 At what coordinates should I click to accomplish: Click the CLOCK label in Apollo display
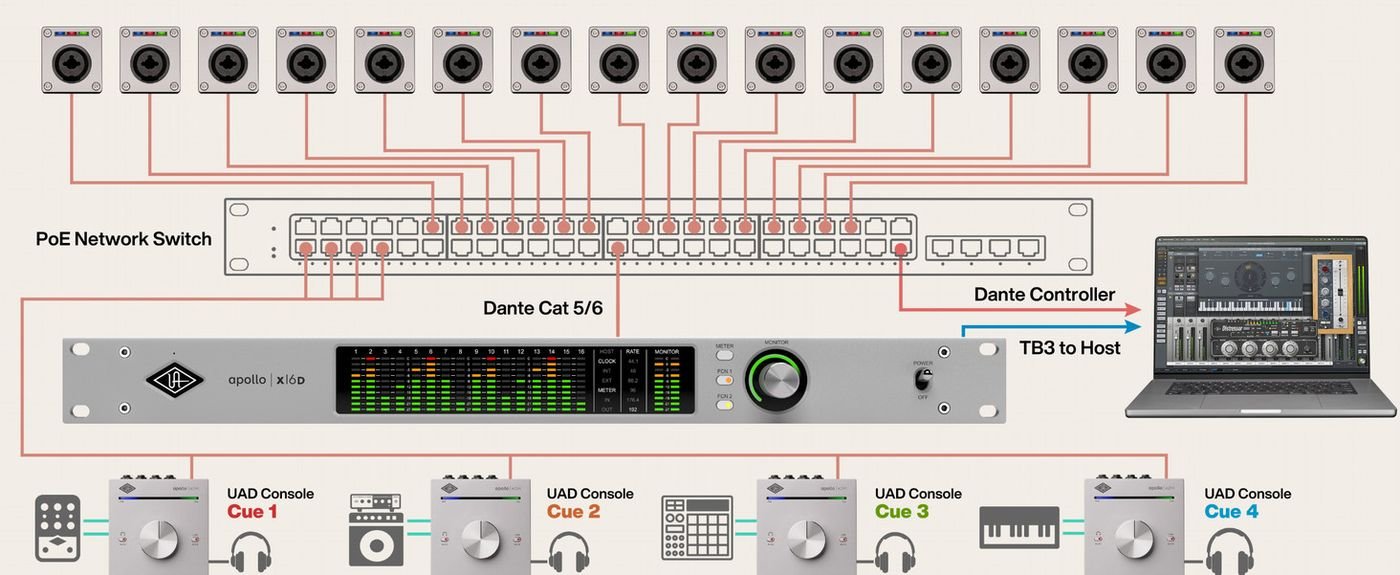[606, 361]
